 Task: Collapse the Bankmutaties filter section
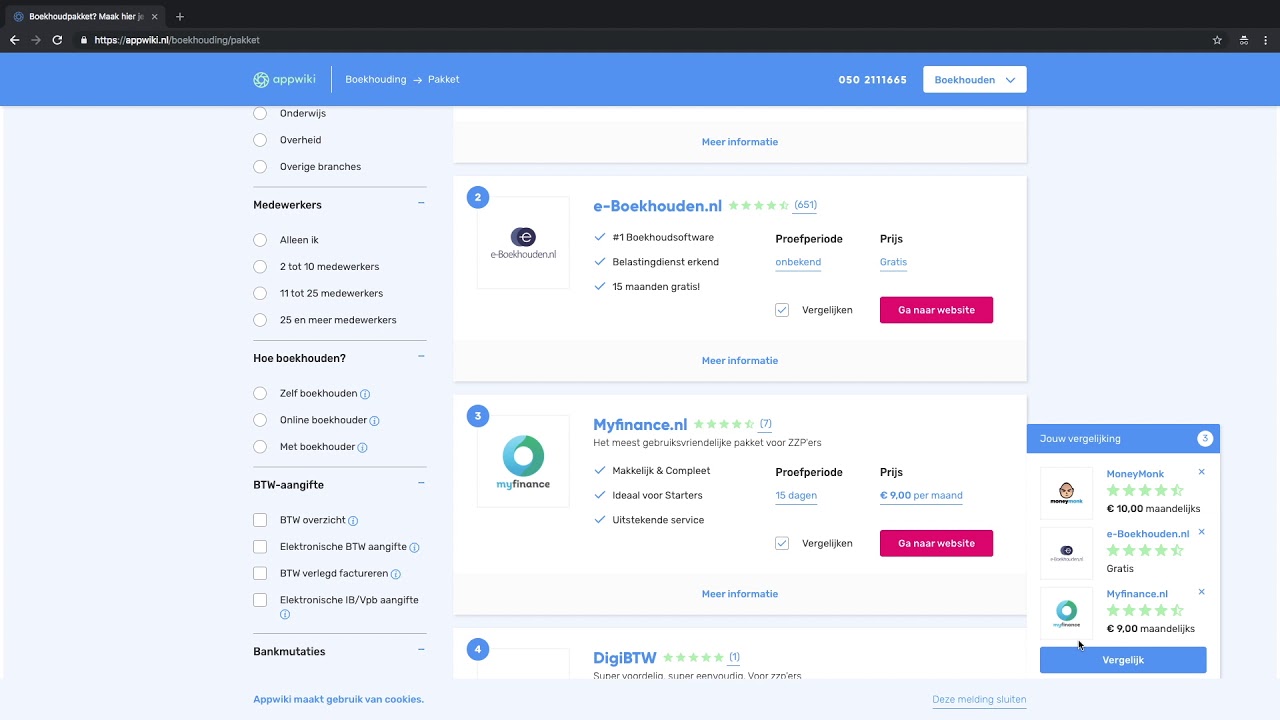point(421,650)
